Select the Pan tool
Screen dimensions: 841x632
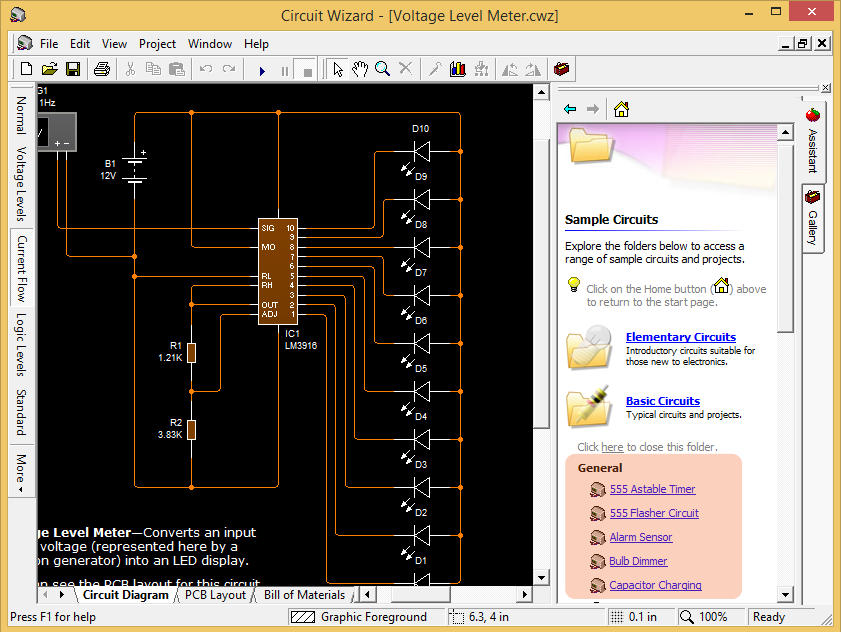pyautogui.click(x=360, y=69)
